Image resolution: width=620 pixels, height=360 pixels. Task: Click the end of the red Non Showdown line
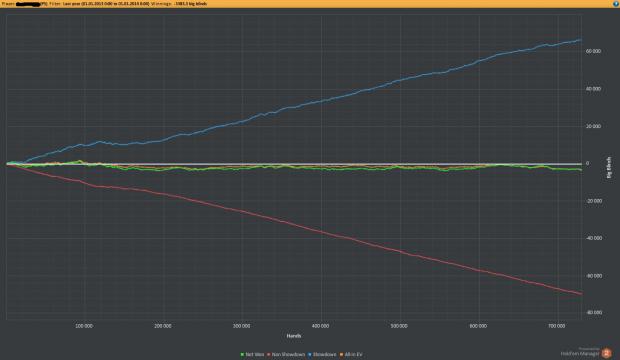(x=581, y=294)
